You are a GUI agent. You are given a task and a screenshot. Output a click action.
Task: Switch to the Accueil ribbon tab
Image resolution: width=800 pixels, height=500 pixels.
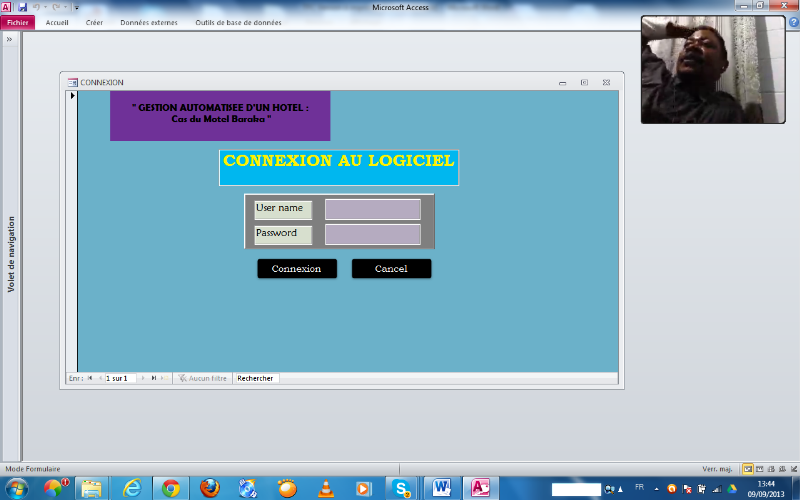(x=57, y=22)
